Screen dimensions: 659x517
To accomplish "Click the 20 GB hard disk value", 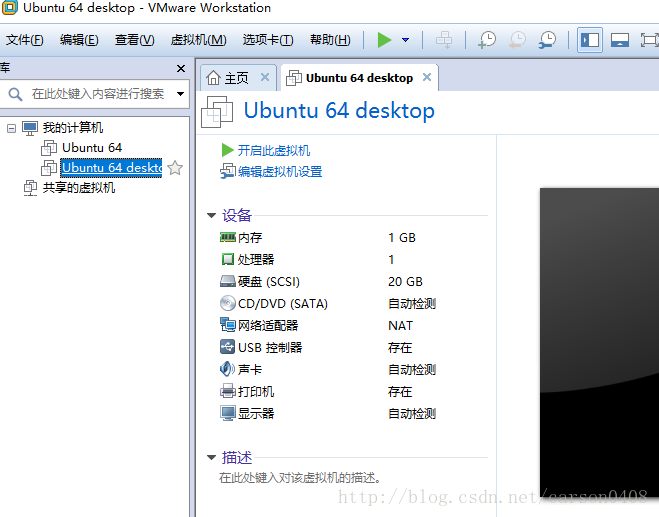I will pos(405,282).
